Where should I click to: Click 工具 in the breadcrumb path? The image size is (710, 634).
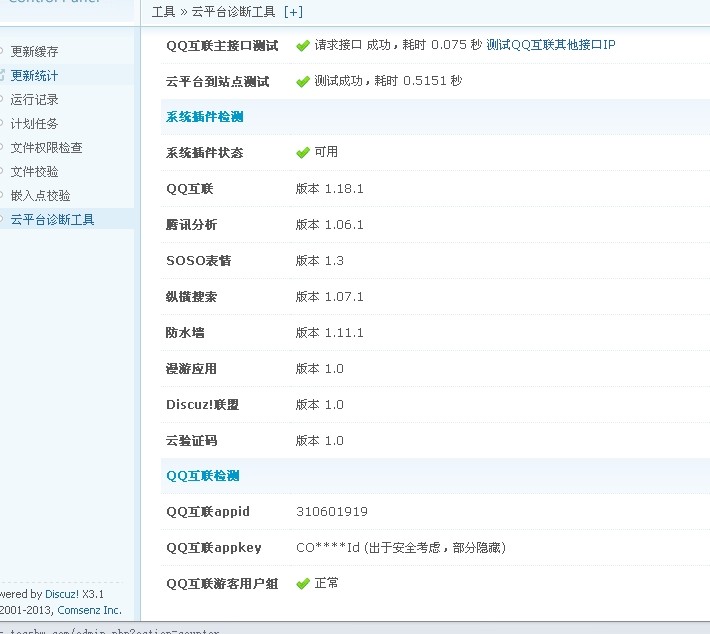(163, 12)
